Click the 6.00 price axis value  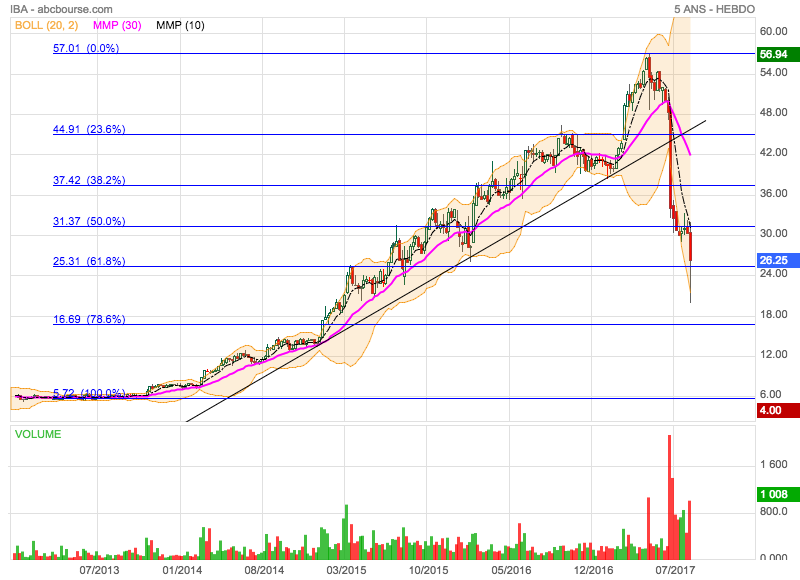[x=770, y=394]
